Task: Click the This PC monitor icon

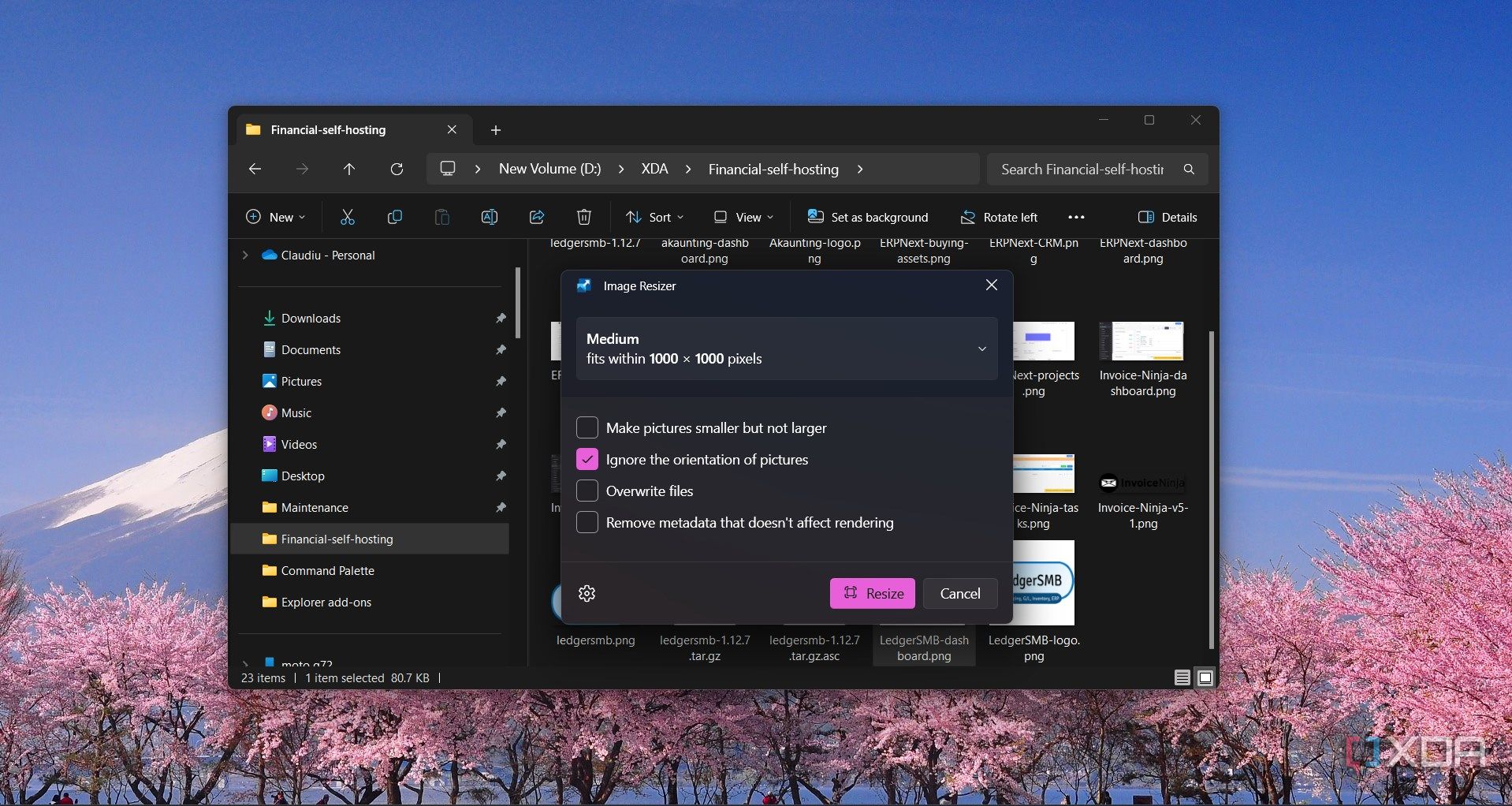Action: pos(448,169)
